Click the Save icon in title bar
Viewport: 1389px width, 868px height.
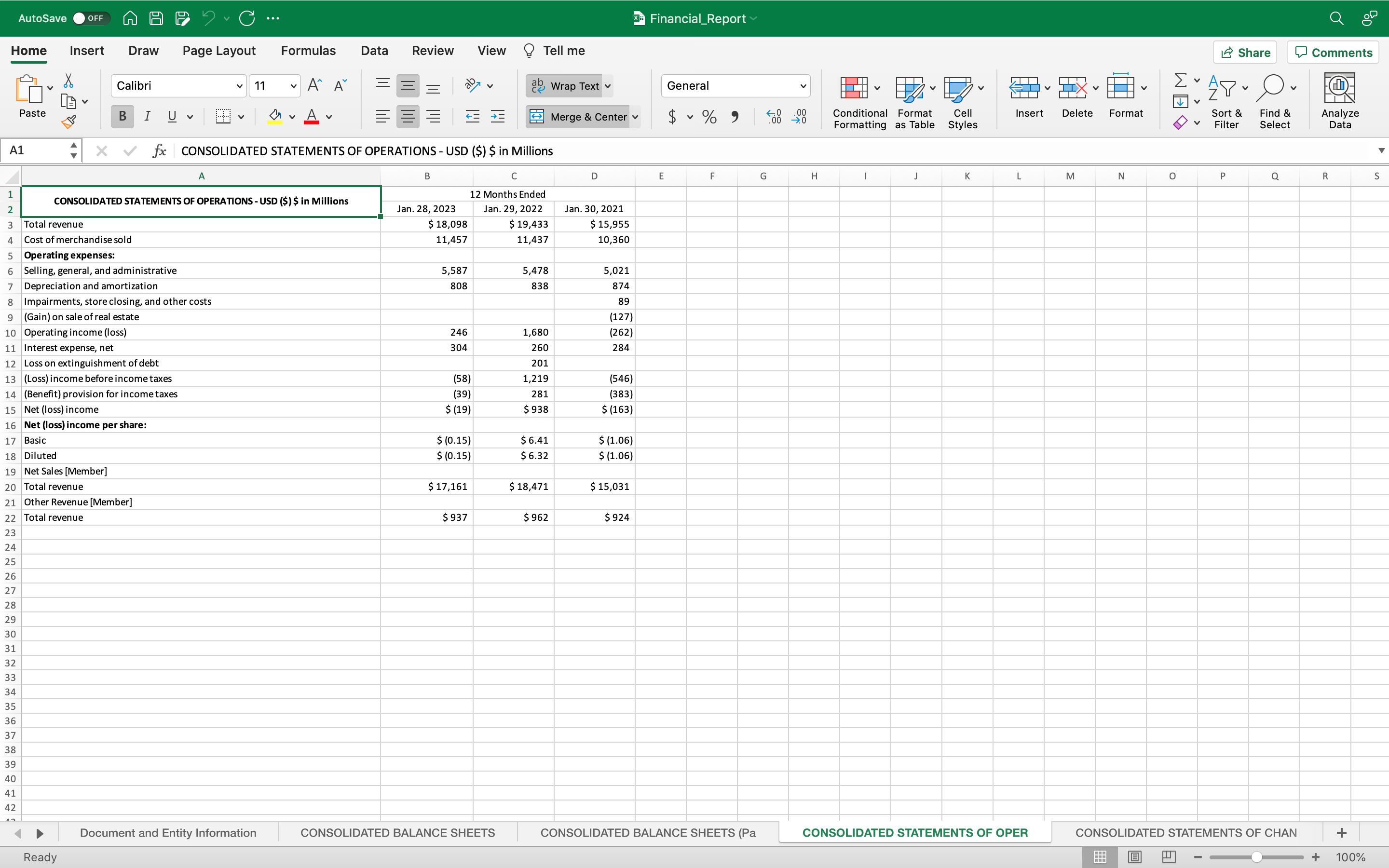(x=156, y=18)
